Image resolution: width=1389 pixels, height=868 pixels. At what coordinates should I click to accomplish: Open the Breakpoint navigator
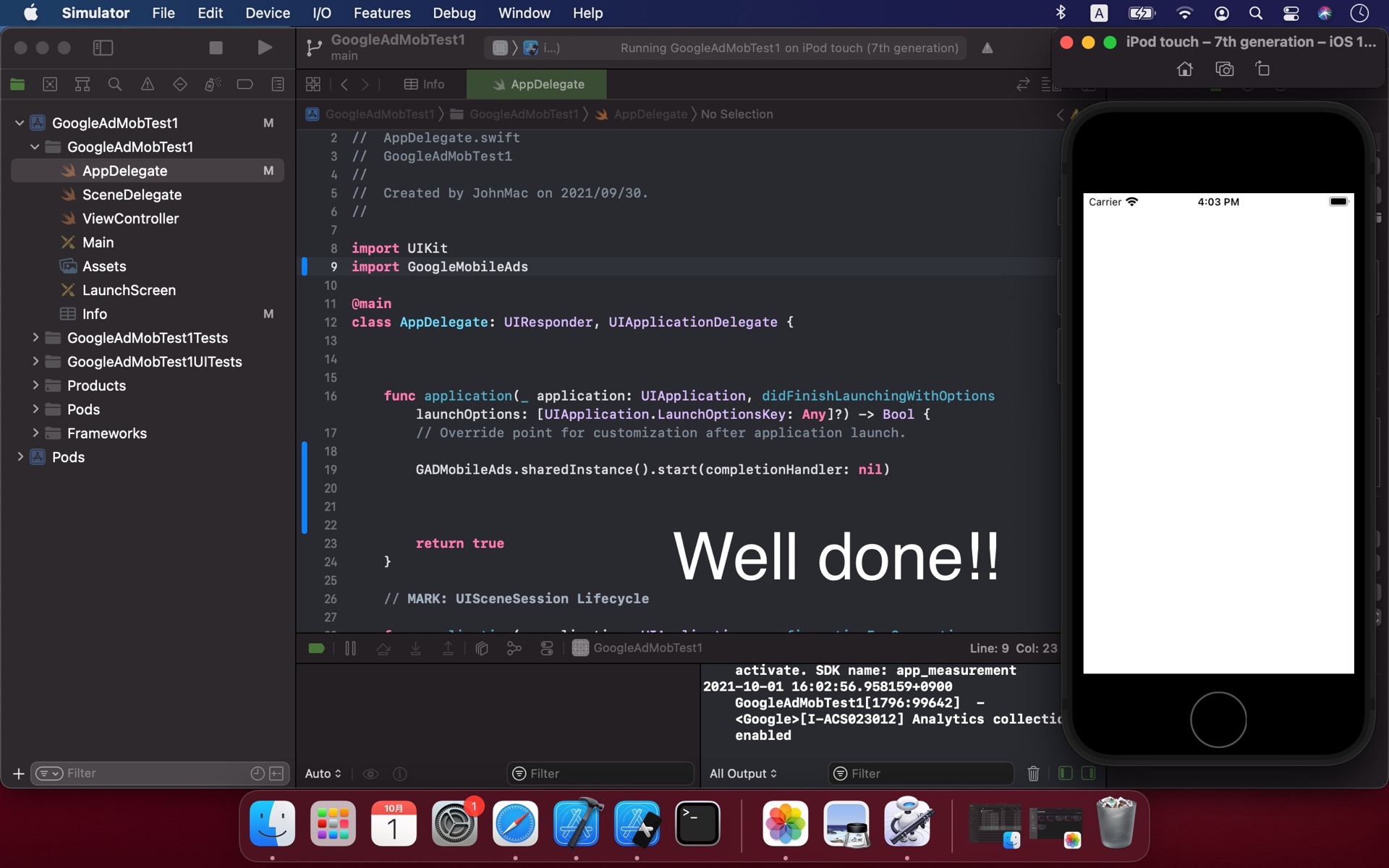pos(245,85)
